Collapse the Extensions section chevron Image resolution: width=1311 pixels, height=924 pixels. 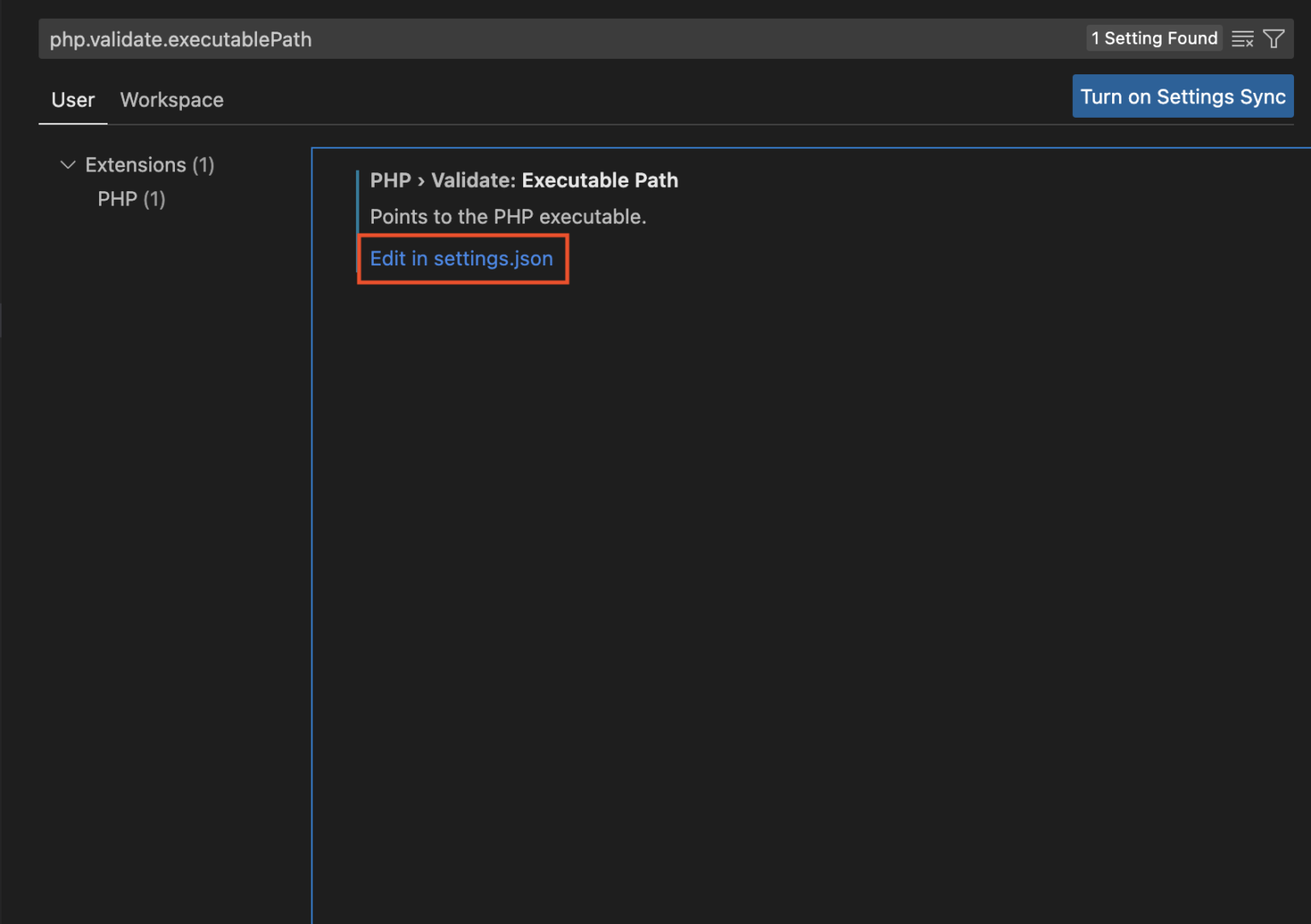[67, 165]
